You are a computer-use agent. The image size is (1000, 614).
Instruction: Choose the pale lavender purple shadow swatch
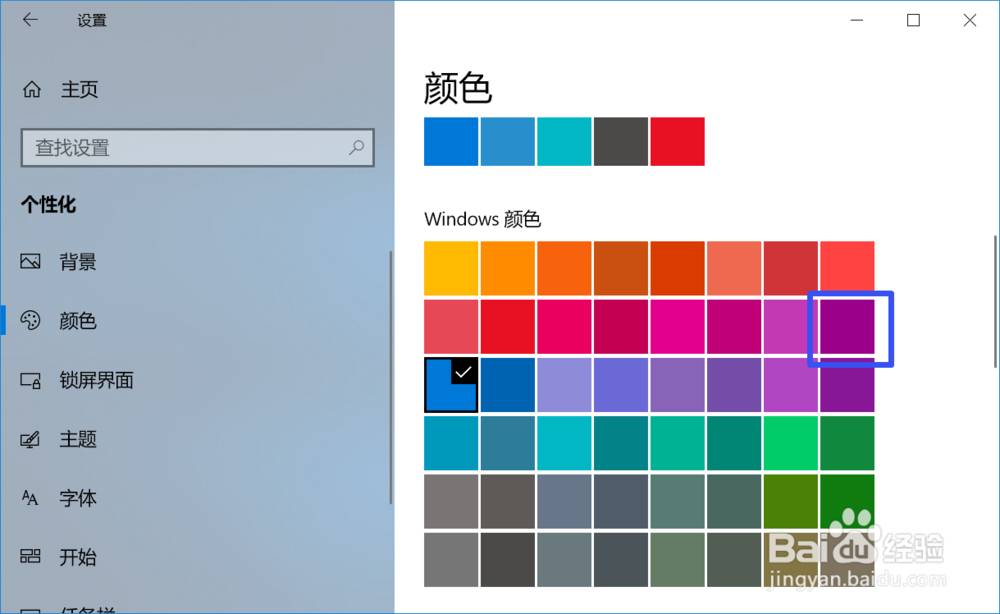(x=564, y=385)
